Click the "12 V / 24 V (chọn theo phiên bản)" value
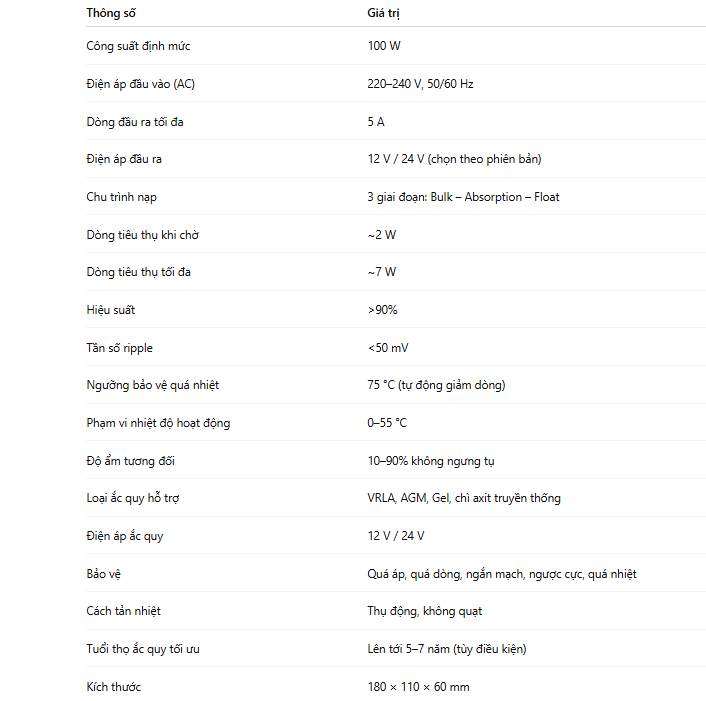706x701 pixels. coord(454,159)
